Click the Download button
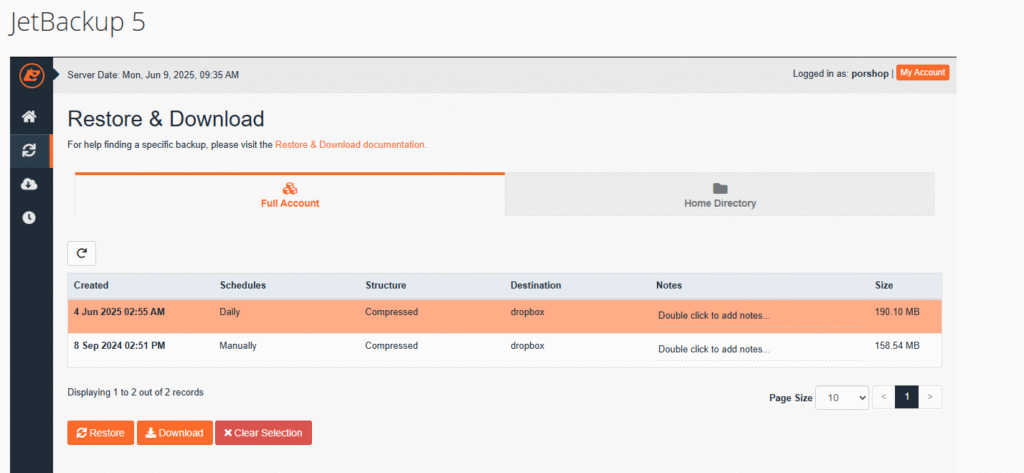Viewport: 1024px width, 473px height. tap(174, 432)
